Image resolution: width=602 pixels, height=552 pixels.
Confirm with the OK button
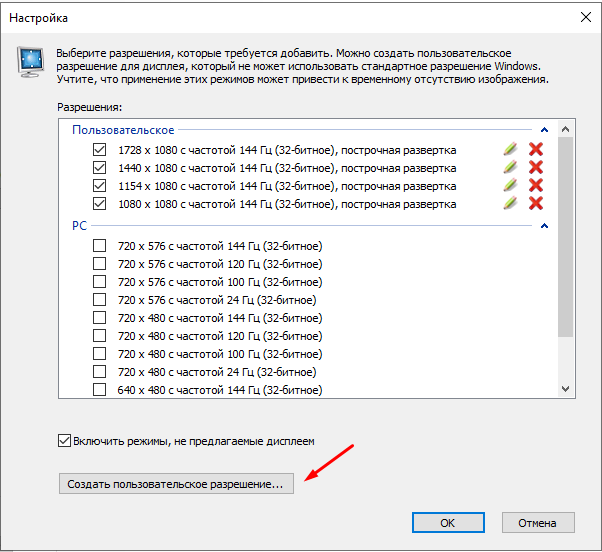pyautogui.click(x=448, y=523)
